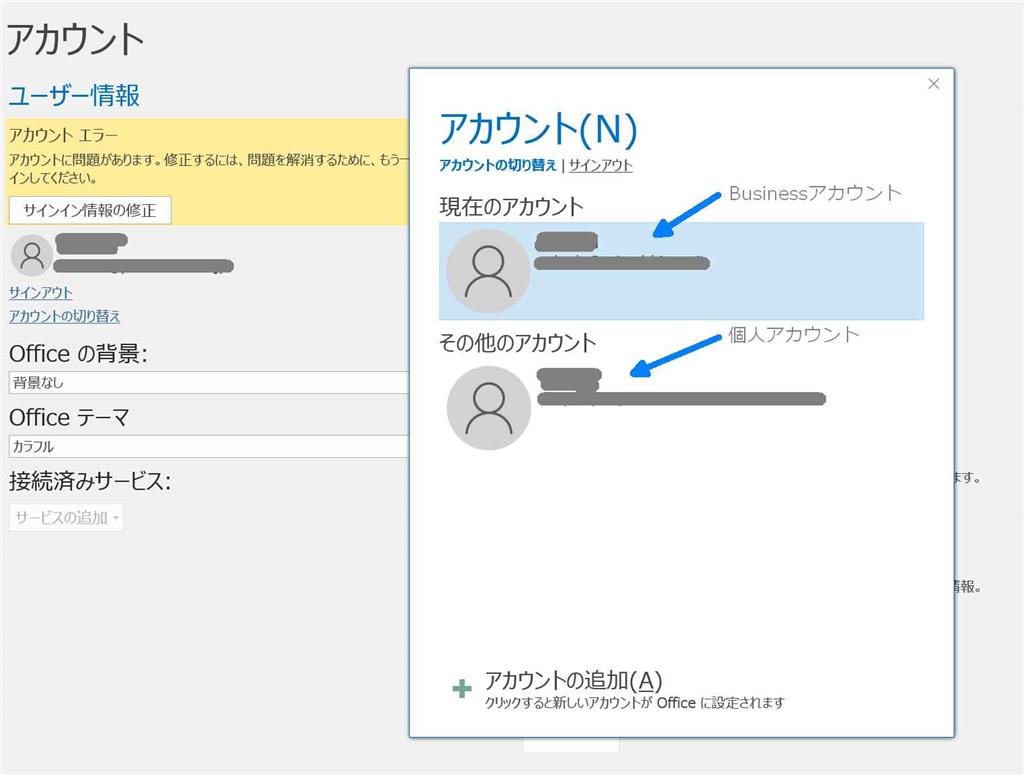The width and height of the screenshot is (1024, 775).
Task: Click サインアウト link on the Account page
Action: pos(40,293)
